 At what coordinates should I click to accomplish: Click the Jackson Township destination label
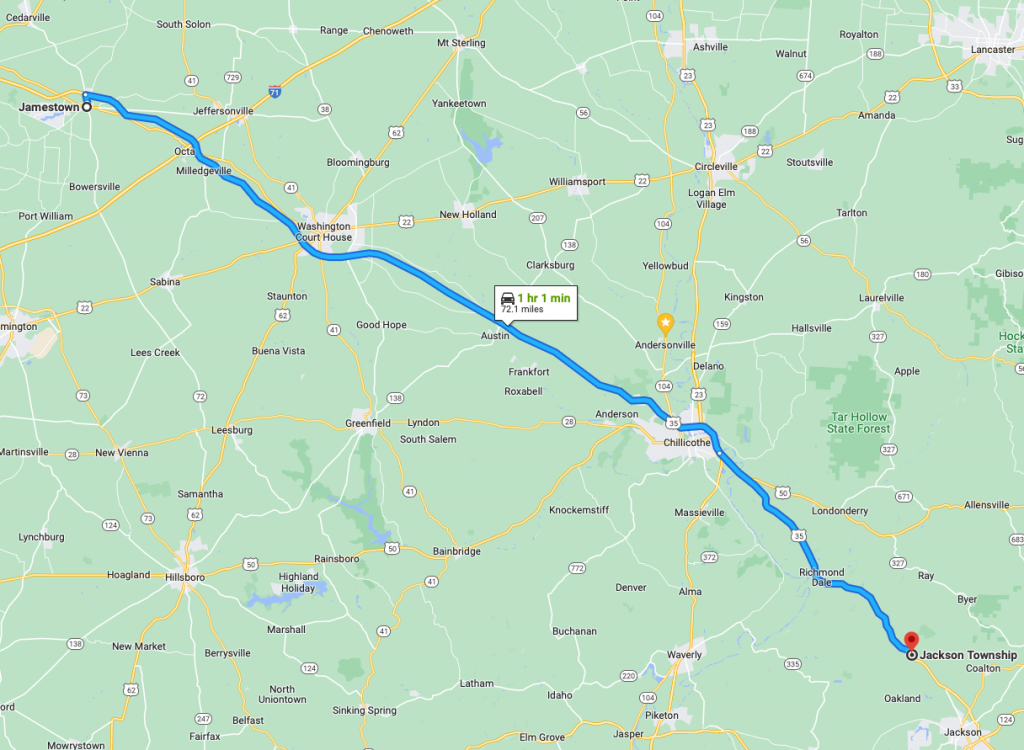point(968,655)
